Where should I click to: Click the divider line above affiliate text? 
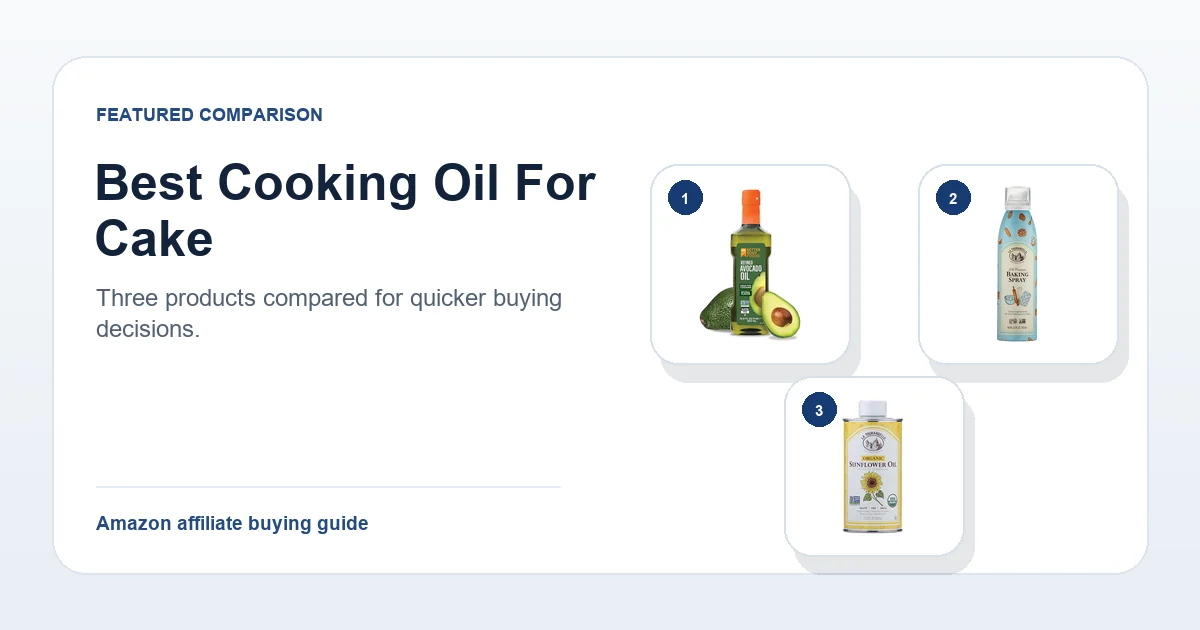pos(328,487)
